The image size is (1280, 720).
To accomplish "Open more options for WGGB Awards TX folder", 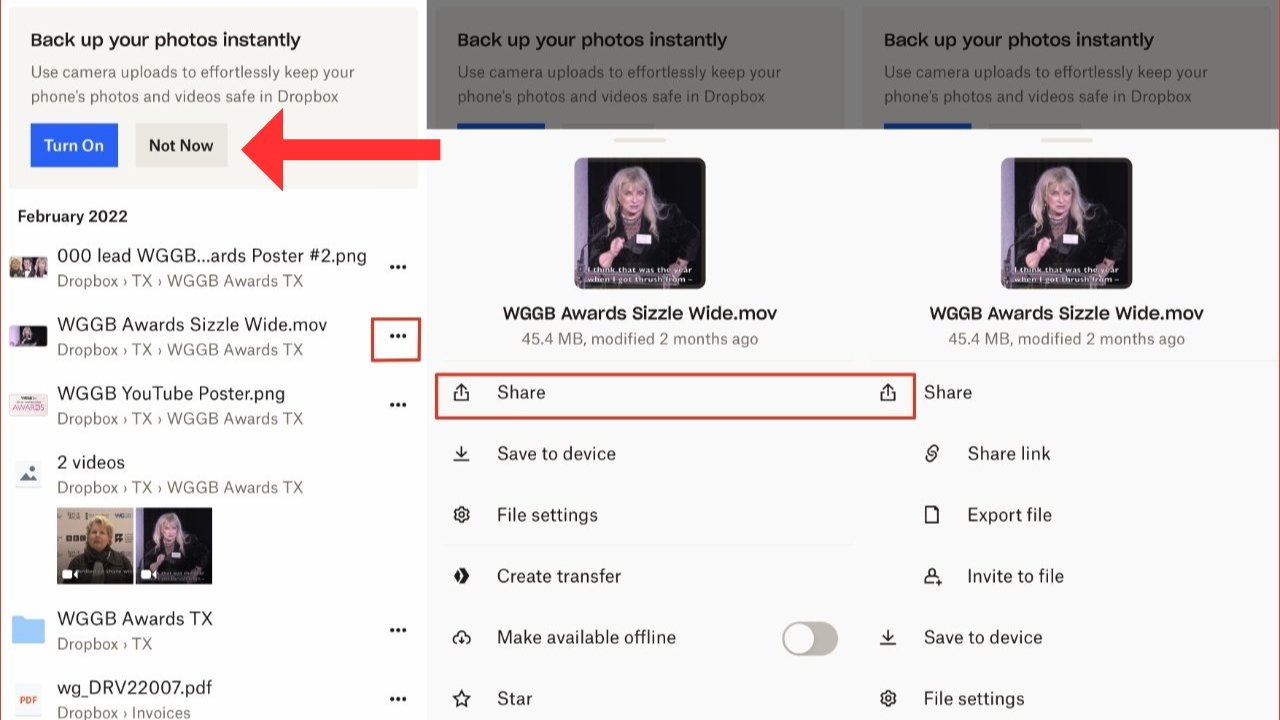I will click(398, 630).
